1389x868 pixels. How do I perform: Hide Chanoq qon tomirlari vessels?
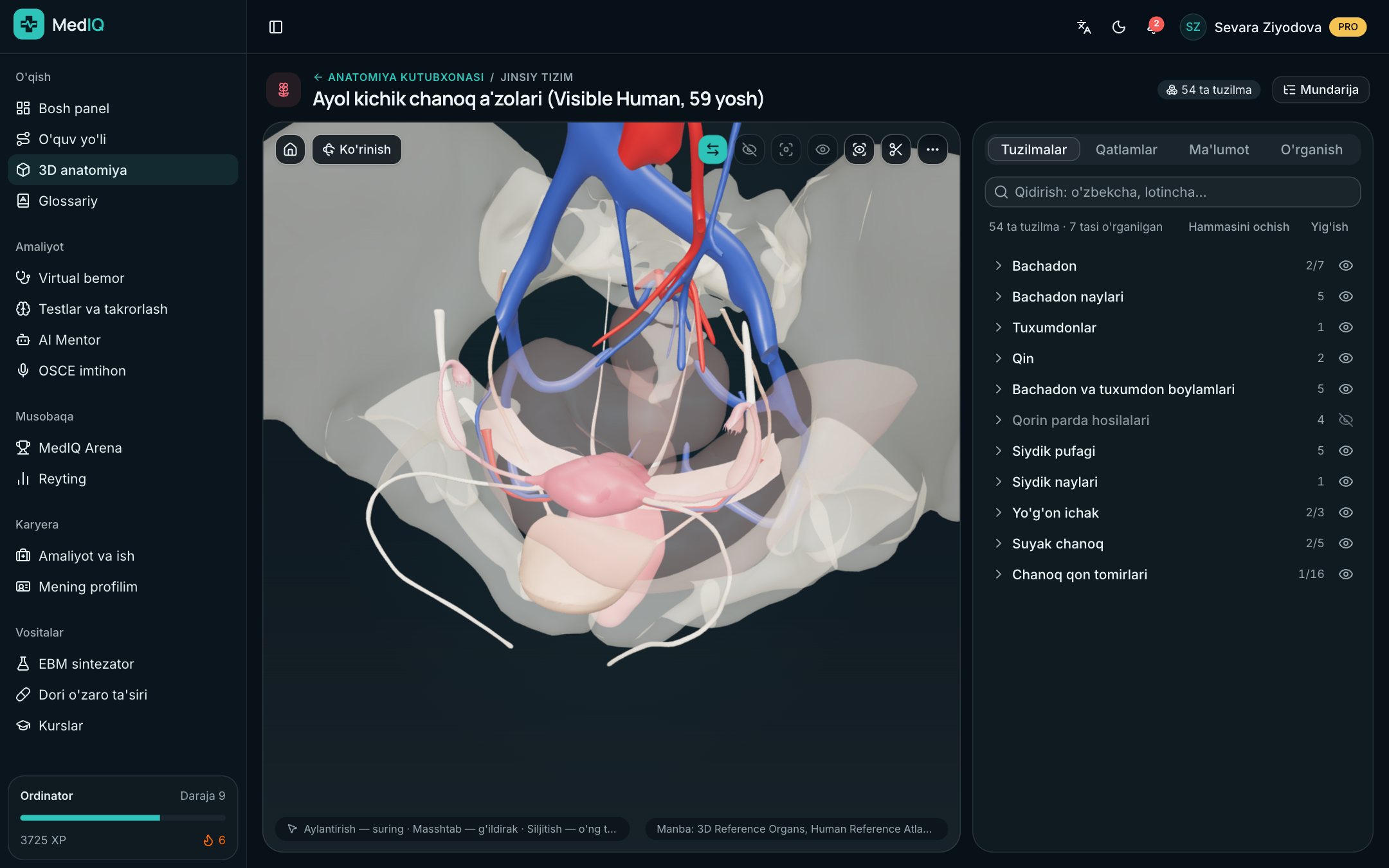[x=1346, y=574]
